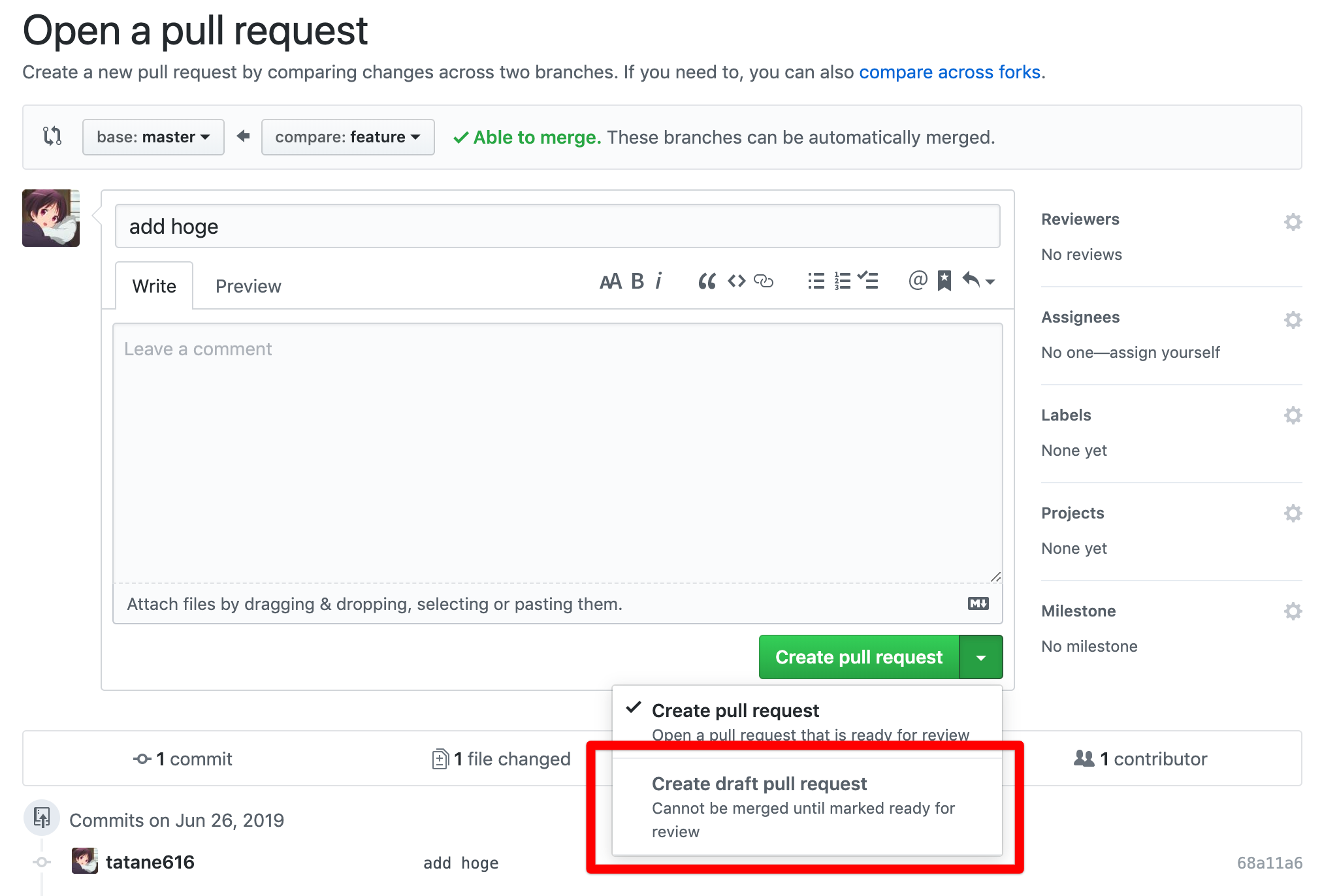Follow the compare across forks link
The image size is (1339, 896).
coord(950,72)
